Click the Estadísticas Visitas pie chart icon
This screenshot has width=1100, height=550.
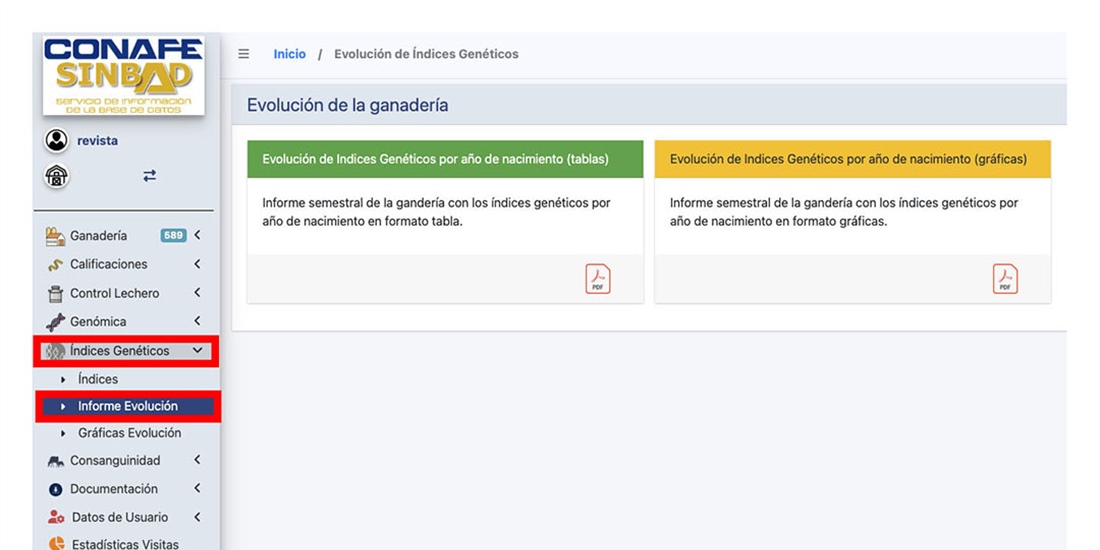click(55, 544)
